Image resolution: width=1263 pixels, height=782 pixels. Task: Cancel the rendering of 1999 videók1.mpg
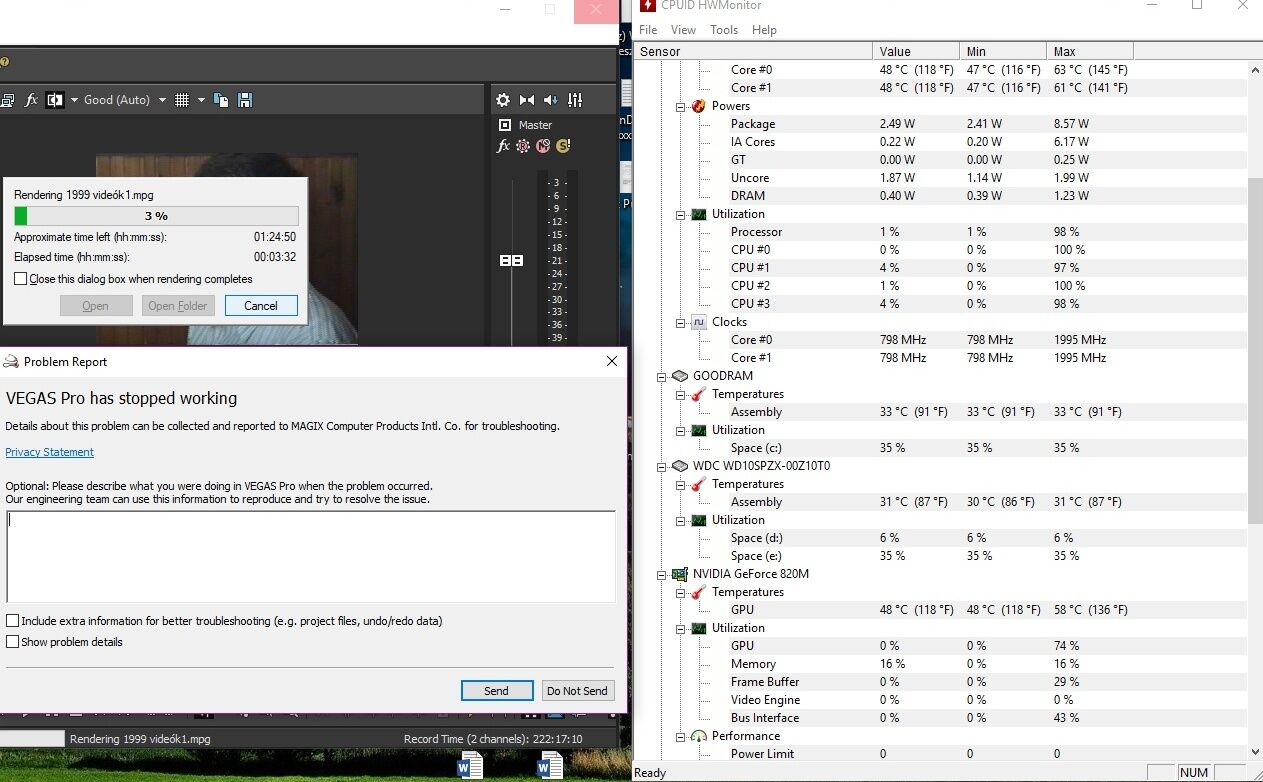[261, 306]
